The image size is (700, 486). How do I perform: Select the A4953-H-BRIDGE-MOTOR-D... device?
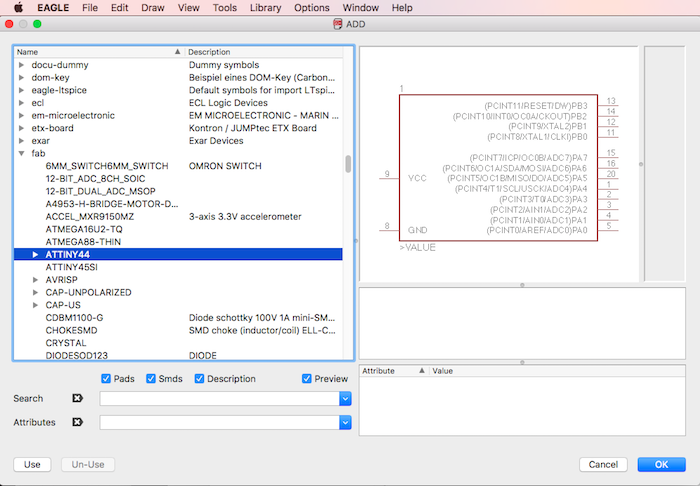click(112, 204)
